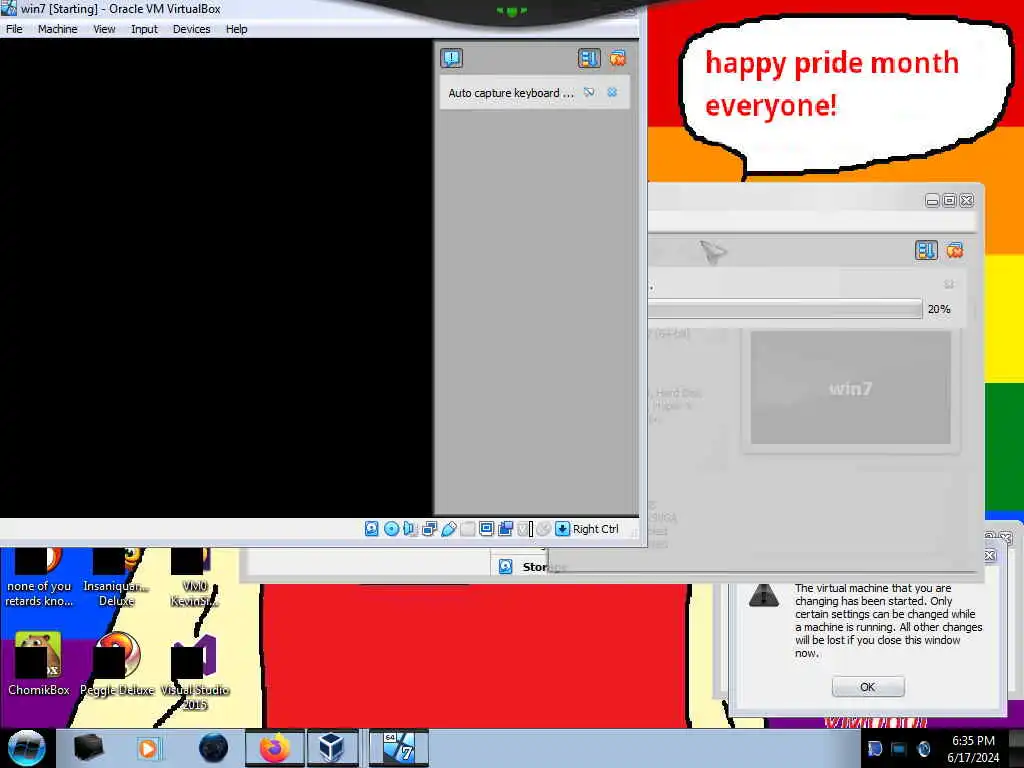Image resolution: width=1024 pixels, height=768 pixels.
Task: Toggle notification ordering icon in win7 VM panel
Action: coord(588,58)
